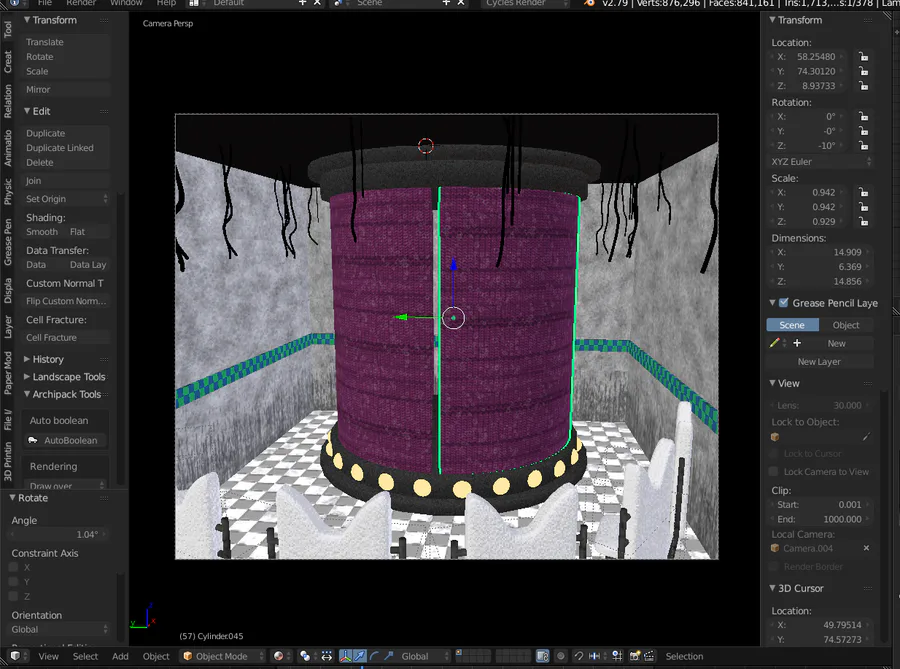Open the Object Mode dropdown
This screenshot has height=669, width=900.
click(223, 656)
